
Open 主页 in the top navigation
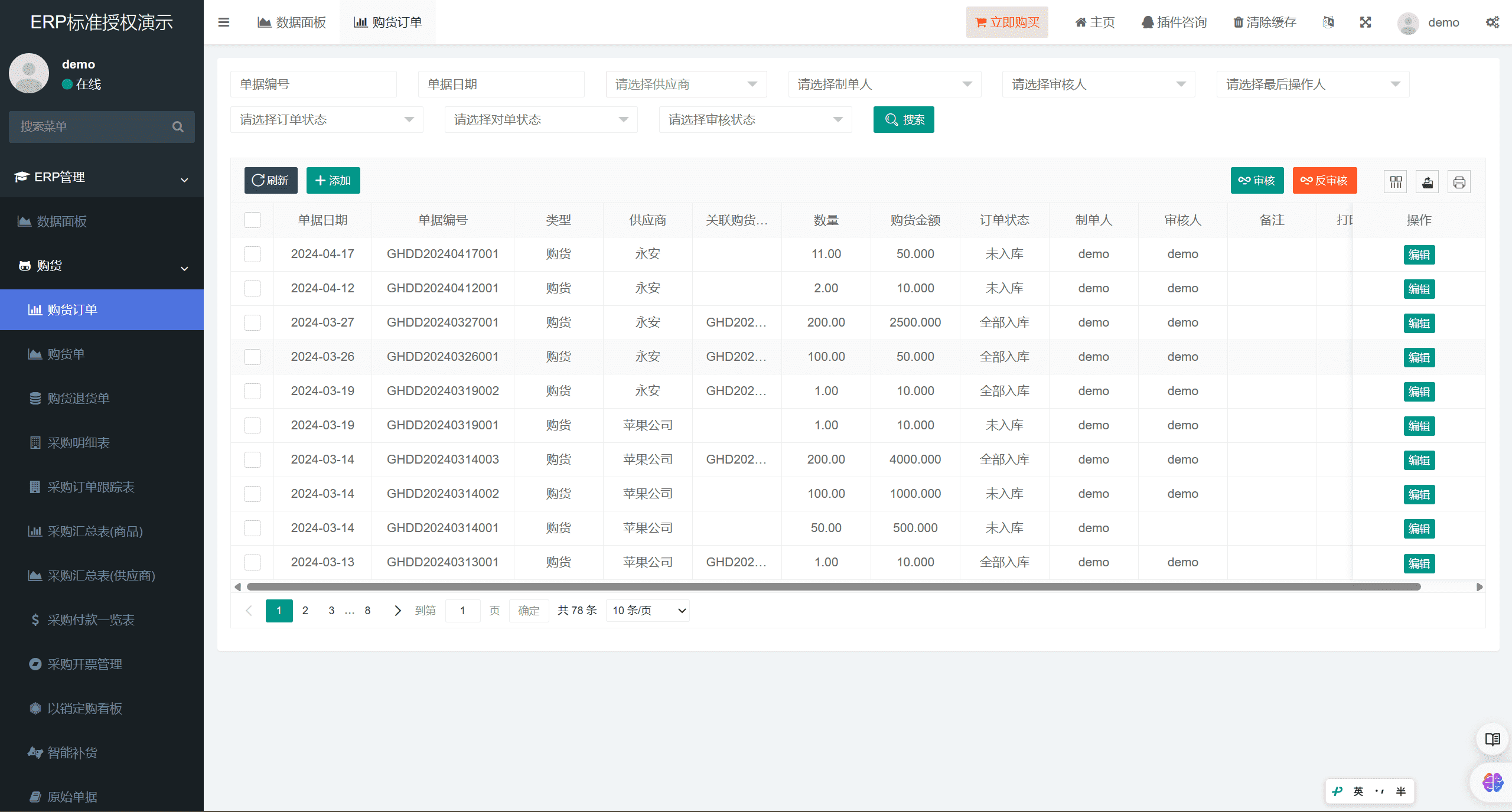[1094, 22]
